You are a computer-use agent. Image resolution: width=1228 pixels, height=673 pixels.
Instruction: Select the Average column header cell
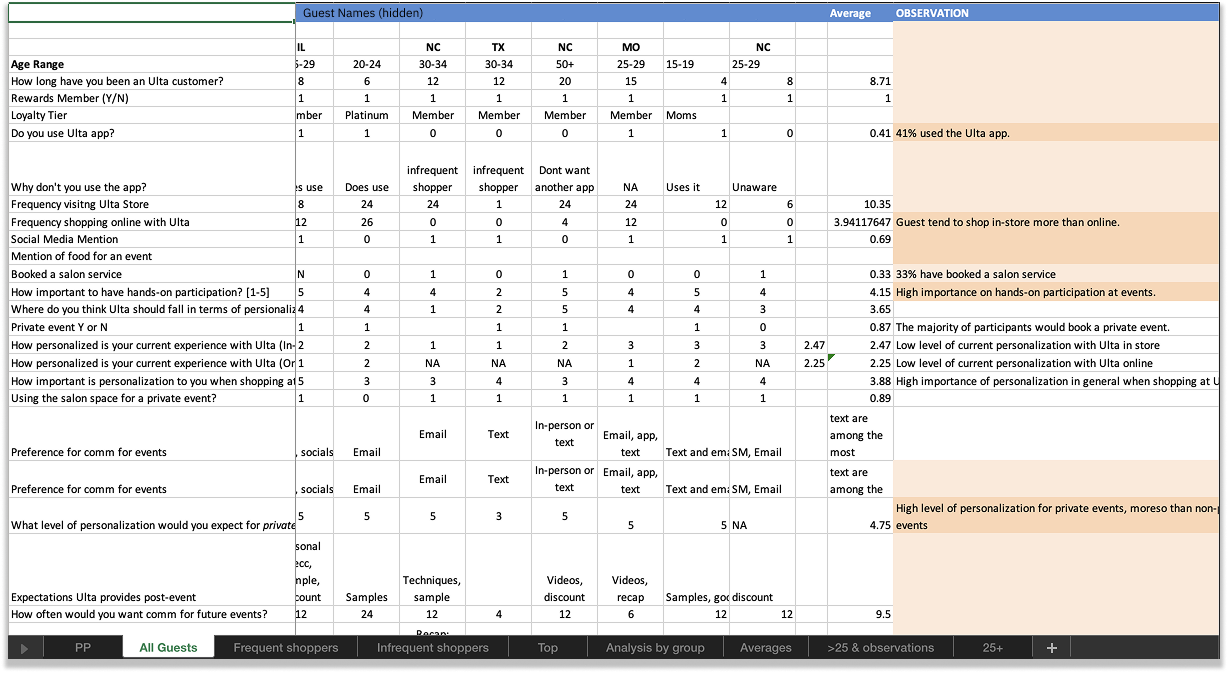pos(850,14)
